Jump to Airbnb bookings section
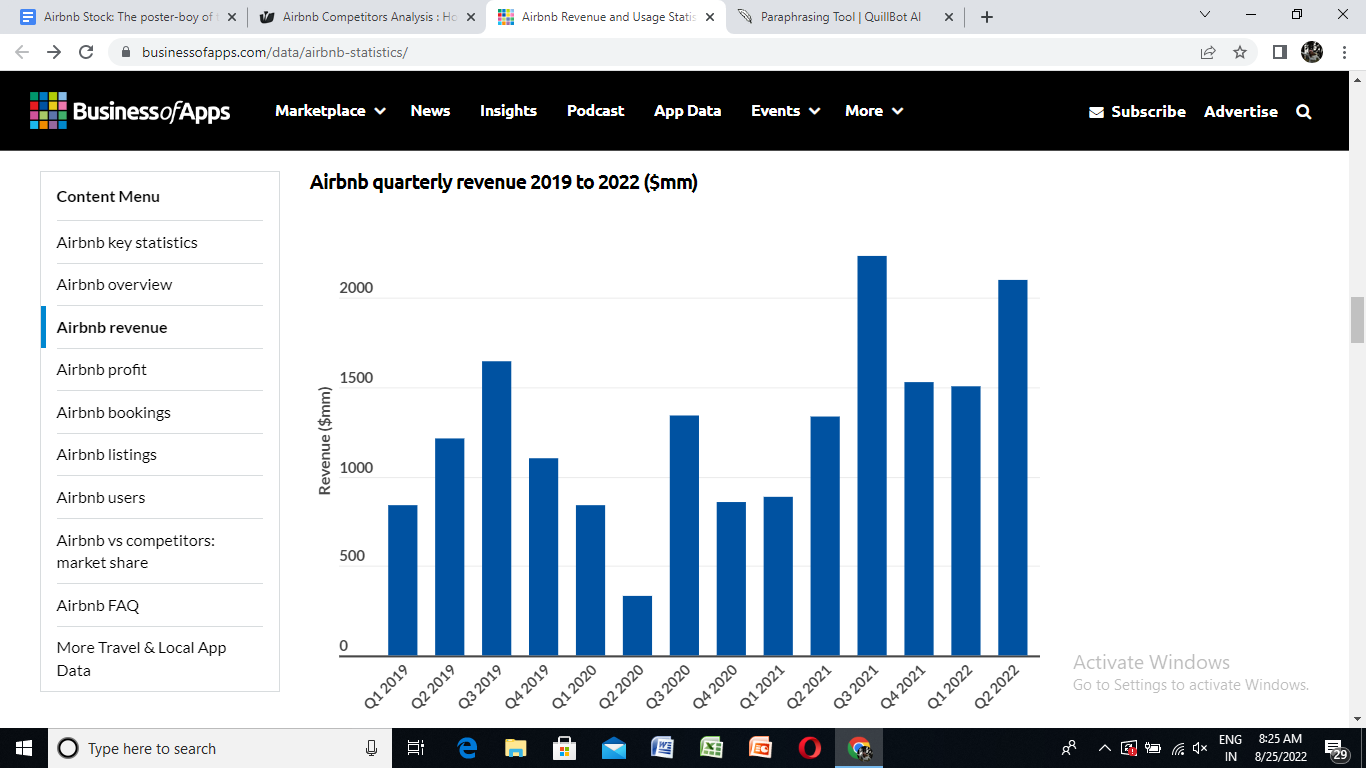 coord(113,412)
